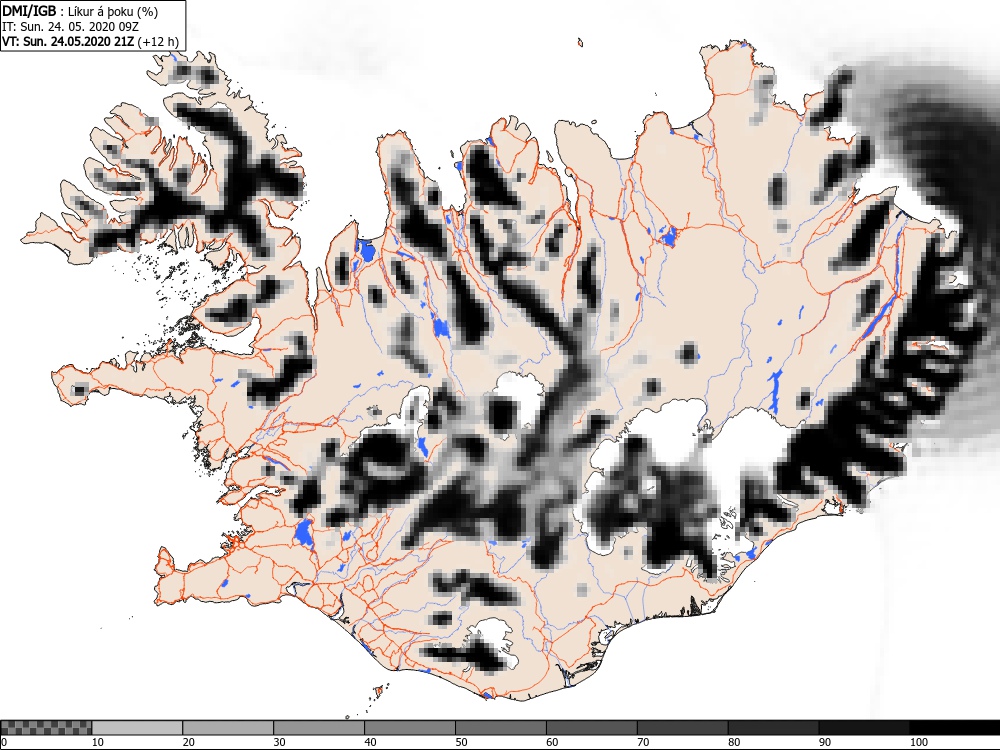Select the black legend swatch beyond 100
Image resolution: width=1000 pixels, height=750 pixels.
[955, 728]
